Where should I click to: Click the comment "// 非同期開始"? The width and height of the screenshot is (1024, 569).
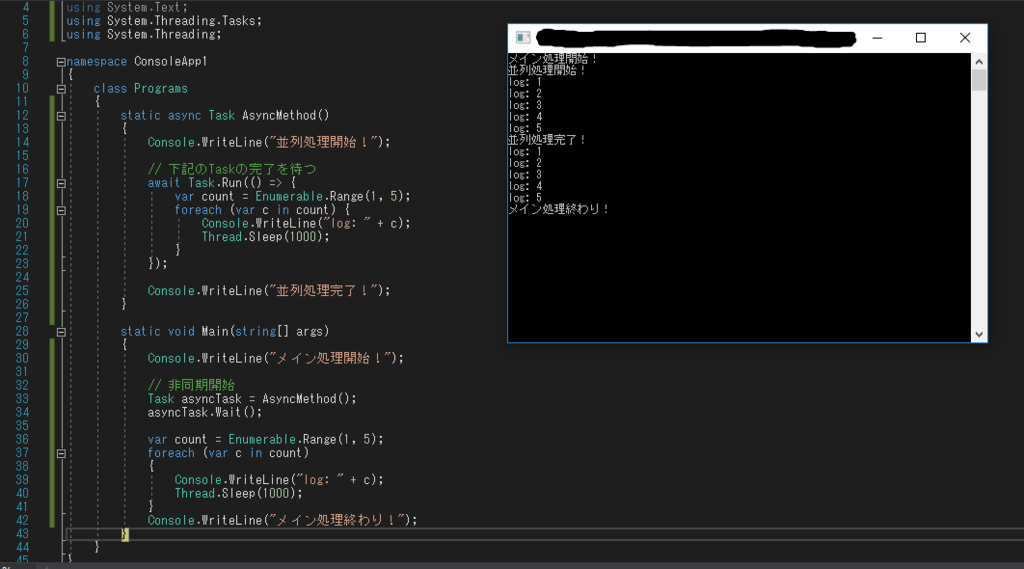tap(191, 385)
